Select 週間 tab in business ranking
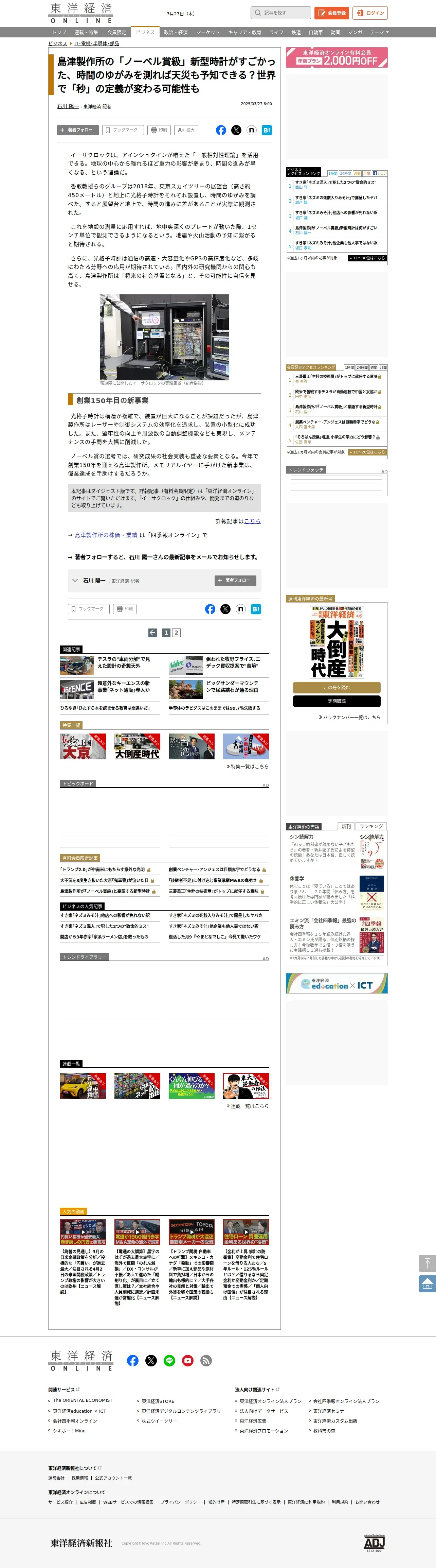The image size is (436, 1568). click(x=357, y=173)
